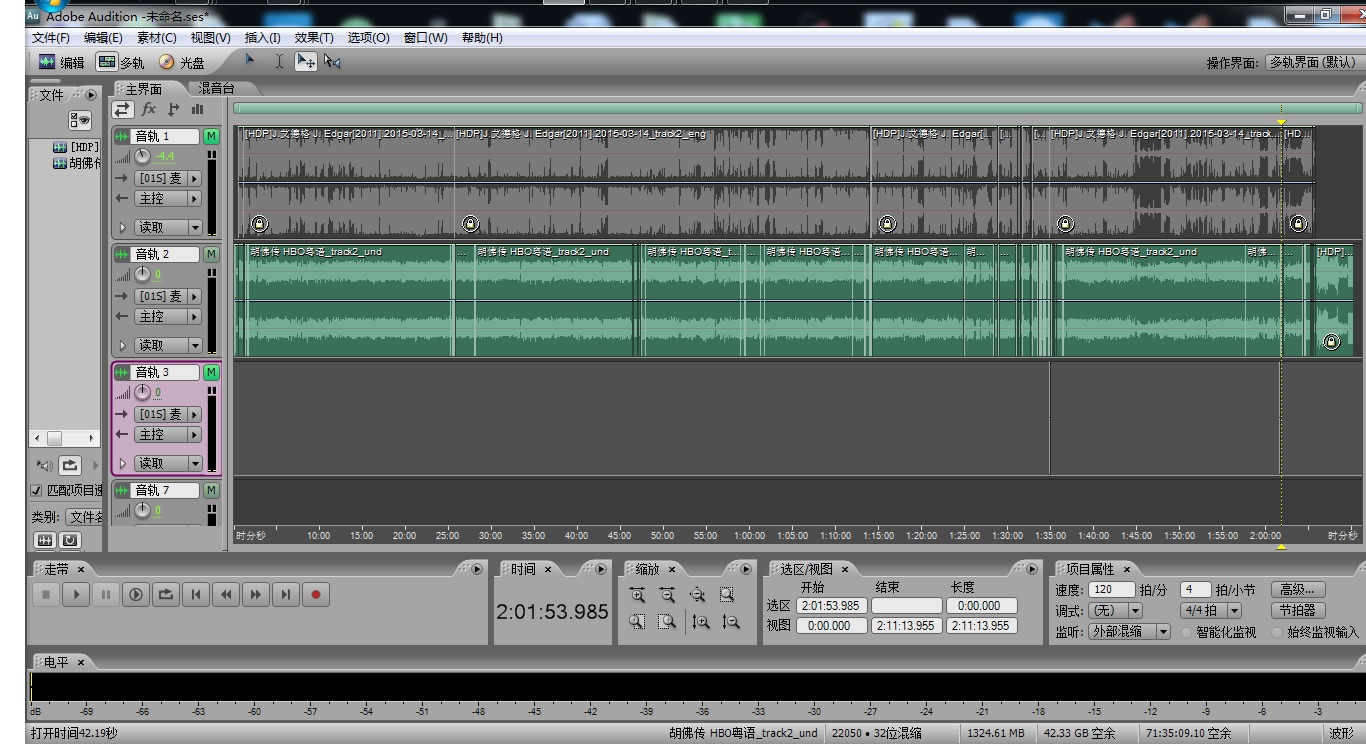Image resolution: width=1366 pixels, height=746 pixels.
Task: Open 调试 key (无) dropdown
Action: pos(1115,610)
